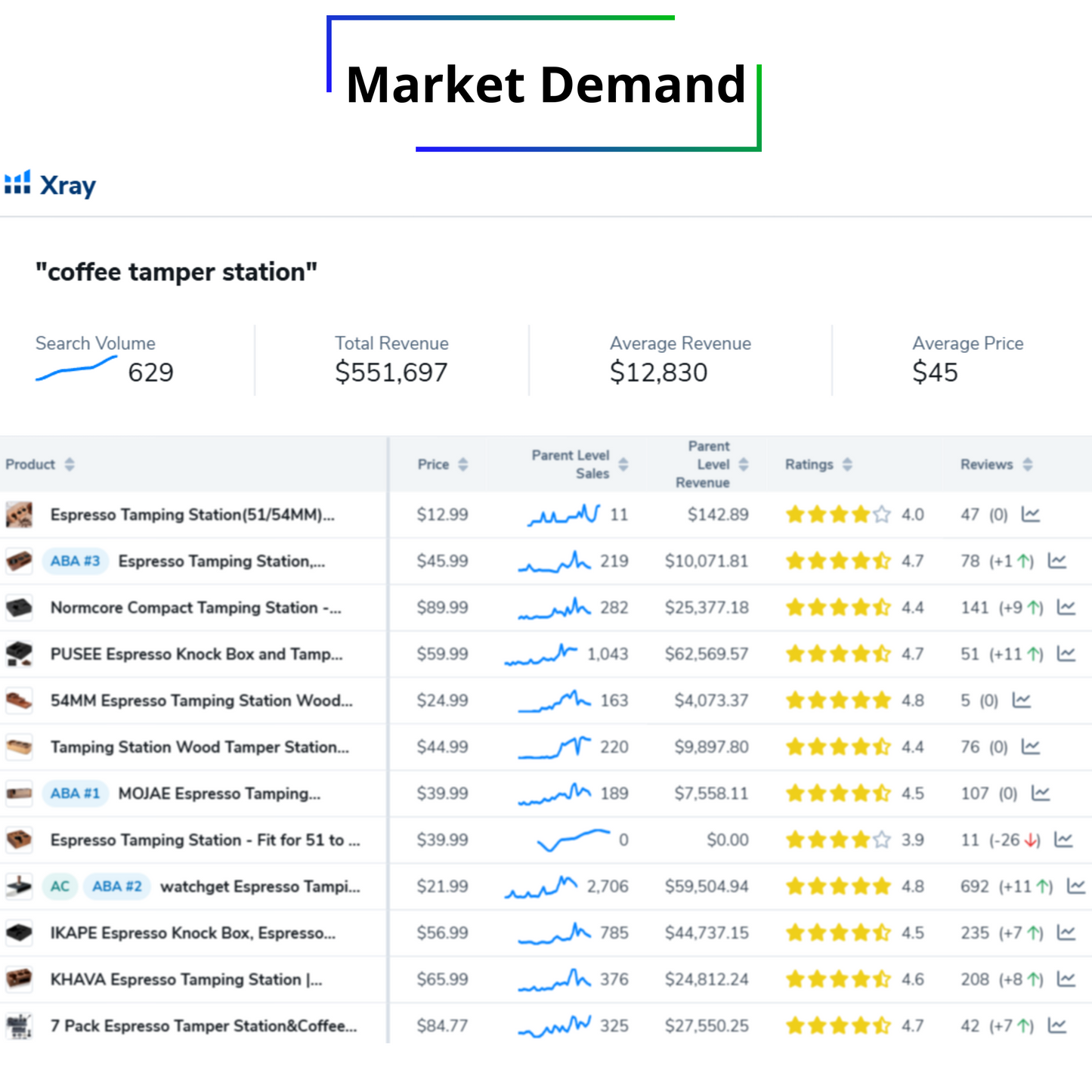The height and width of the screenshot is (1092, 1092).
Task: Click Search Volume value 629
Action: 150,373
